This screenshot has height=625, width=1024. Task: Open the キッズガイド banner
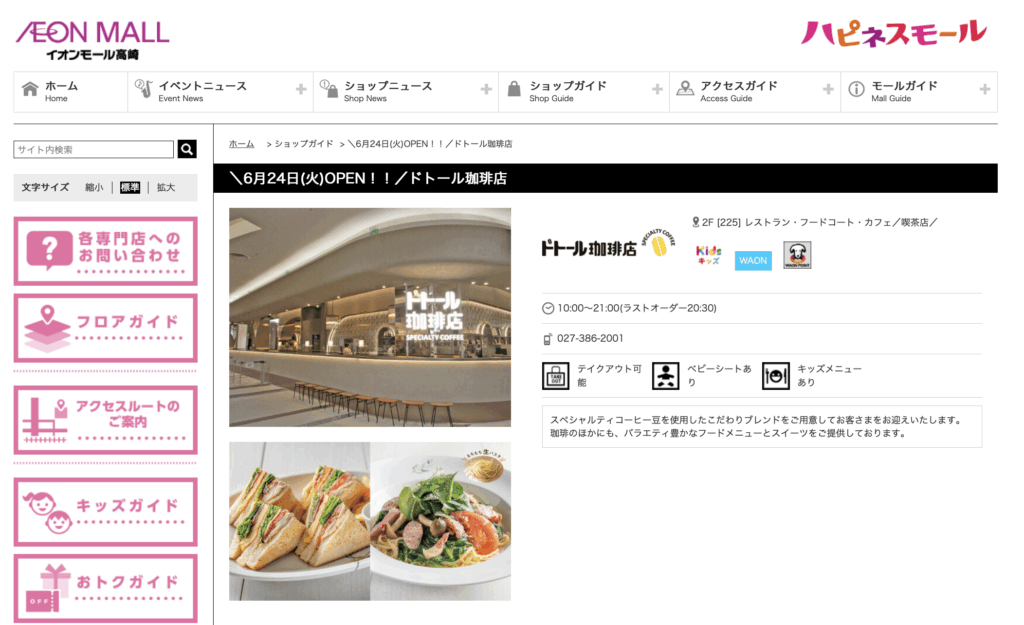click(106, 512)
